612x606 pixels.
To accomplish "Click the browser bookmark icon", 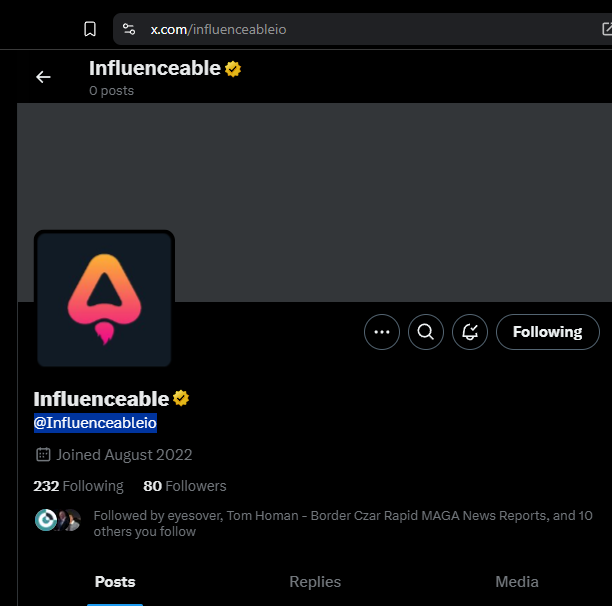I will click(x=90, y=29).
